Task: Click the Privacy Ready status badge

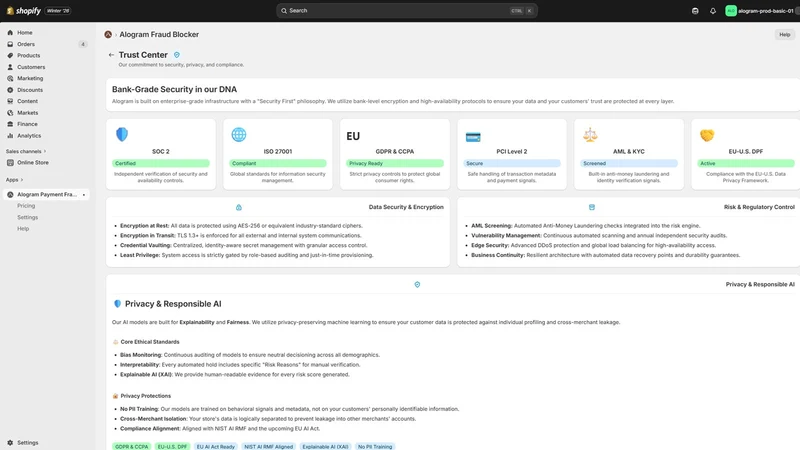Action: [x=395, y=163]
